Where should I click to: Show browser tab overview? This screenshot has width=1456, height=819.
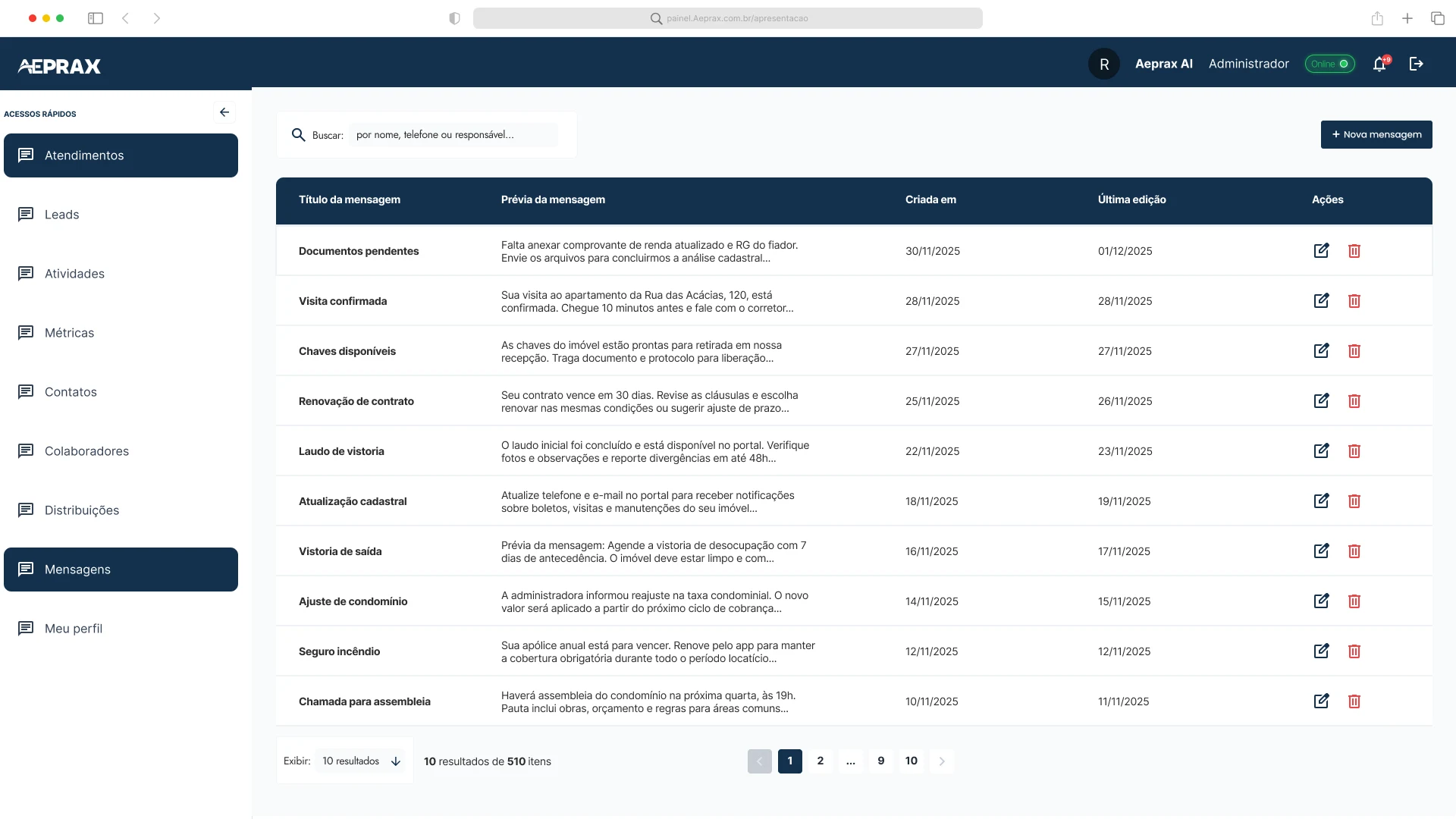(1438, 18)
